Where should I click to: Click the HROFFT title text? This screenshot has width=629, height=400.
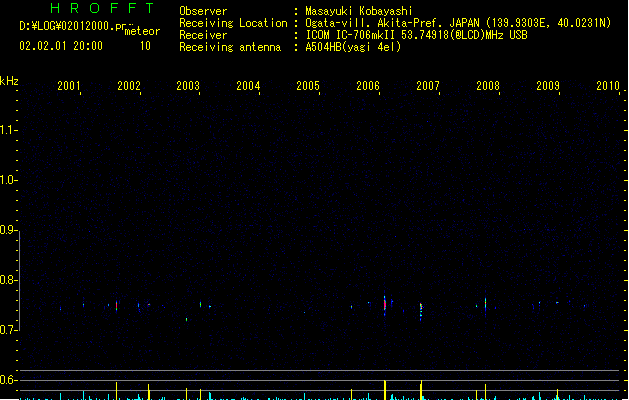(103, 8)
